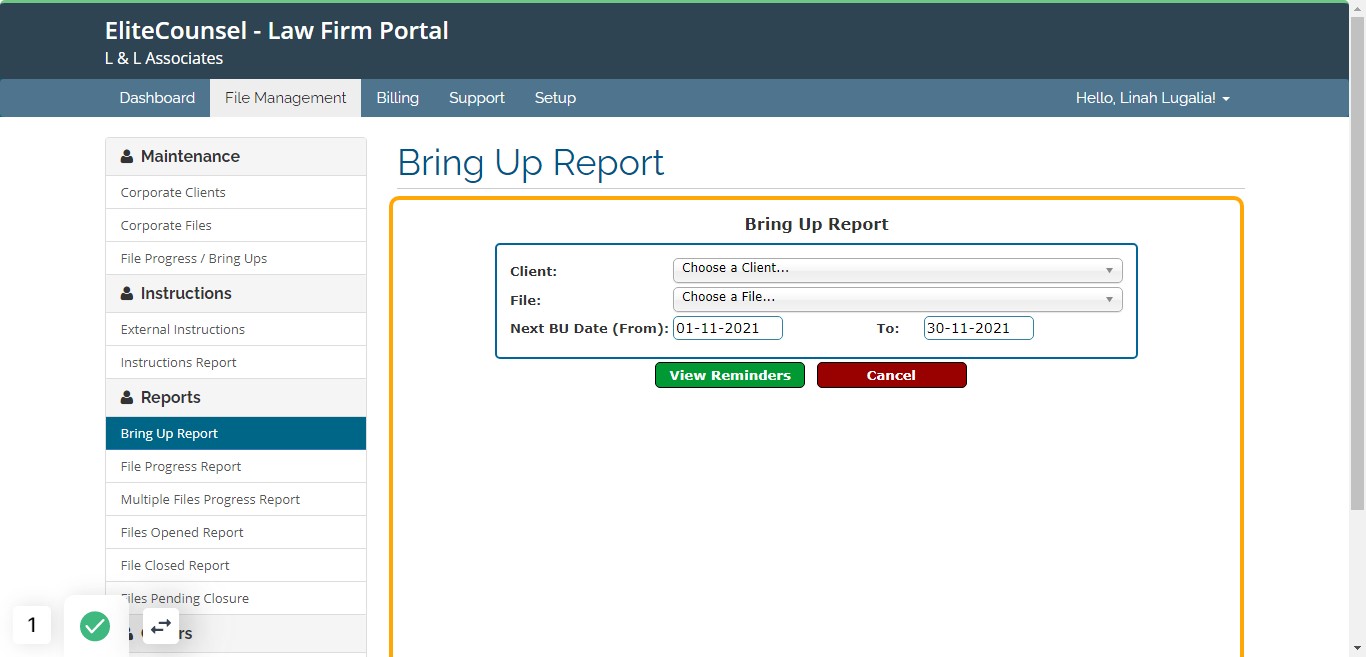Click the large Bring Up Report page heading
1366x657 pixels.
pos(531,162)
